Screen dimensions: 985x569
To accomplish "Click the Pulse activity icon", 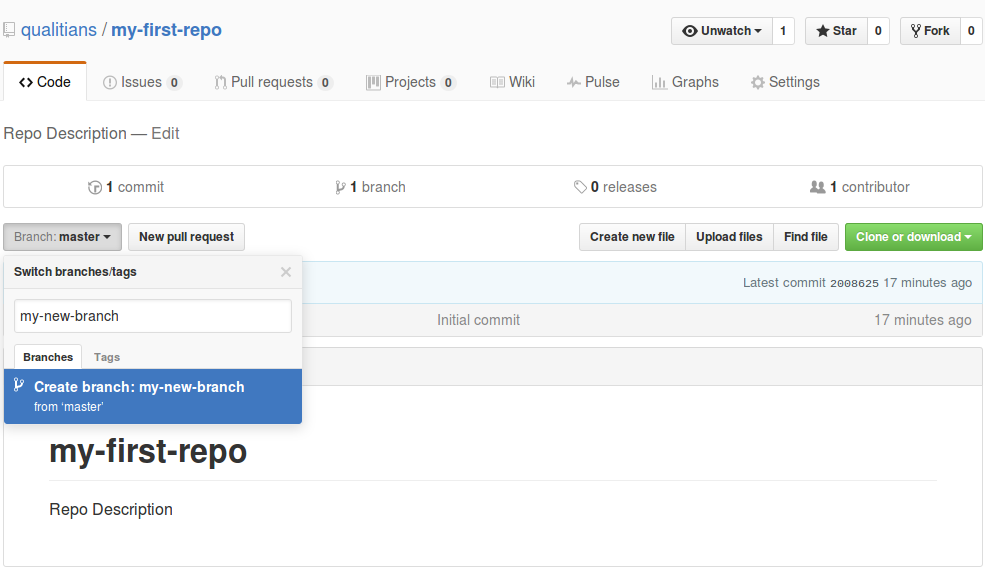I will point(573,82).
